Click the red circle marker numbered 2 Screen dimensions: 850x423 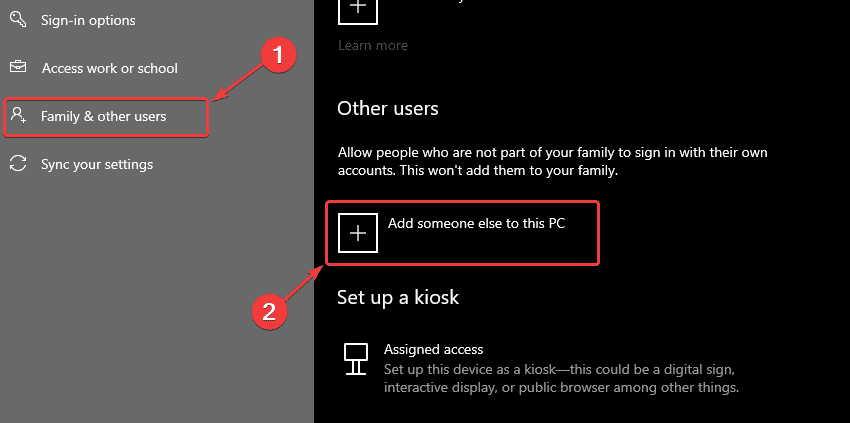[269, 312]
